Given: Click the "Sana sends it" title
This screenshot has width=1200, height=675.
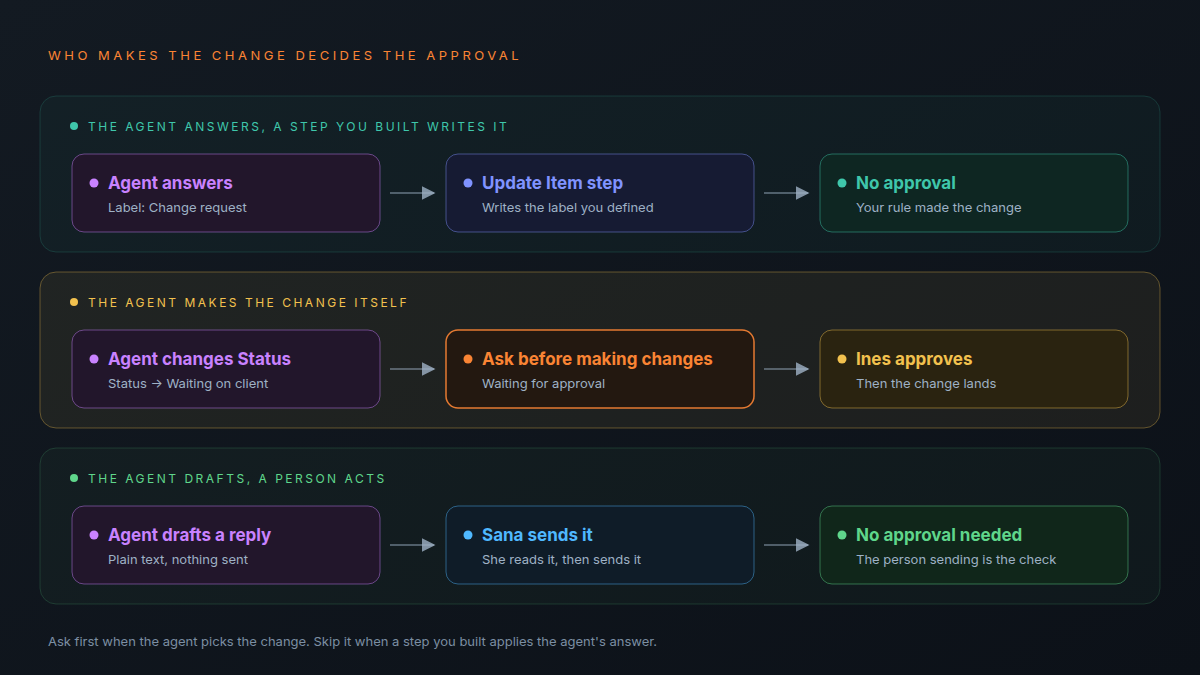Looking at the screenshot, I should tap(537, 535).
